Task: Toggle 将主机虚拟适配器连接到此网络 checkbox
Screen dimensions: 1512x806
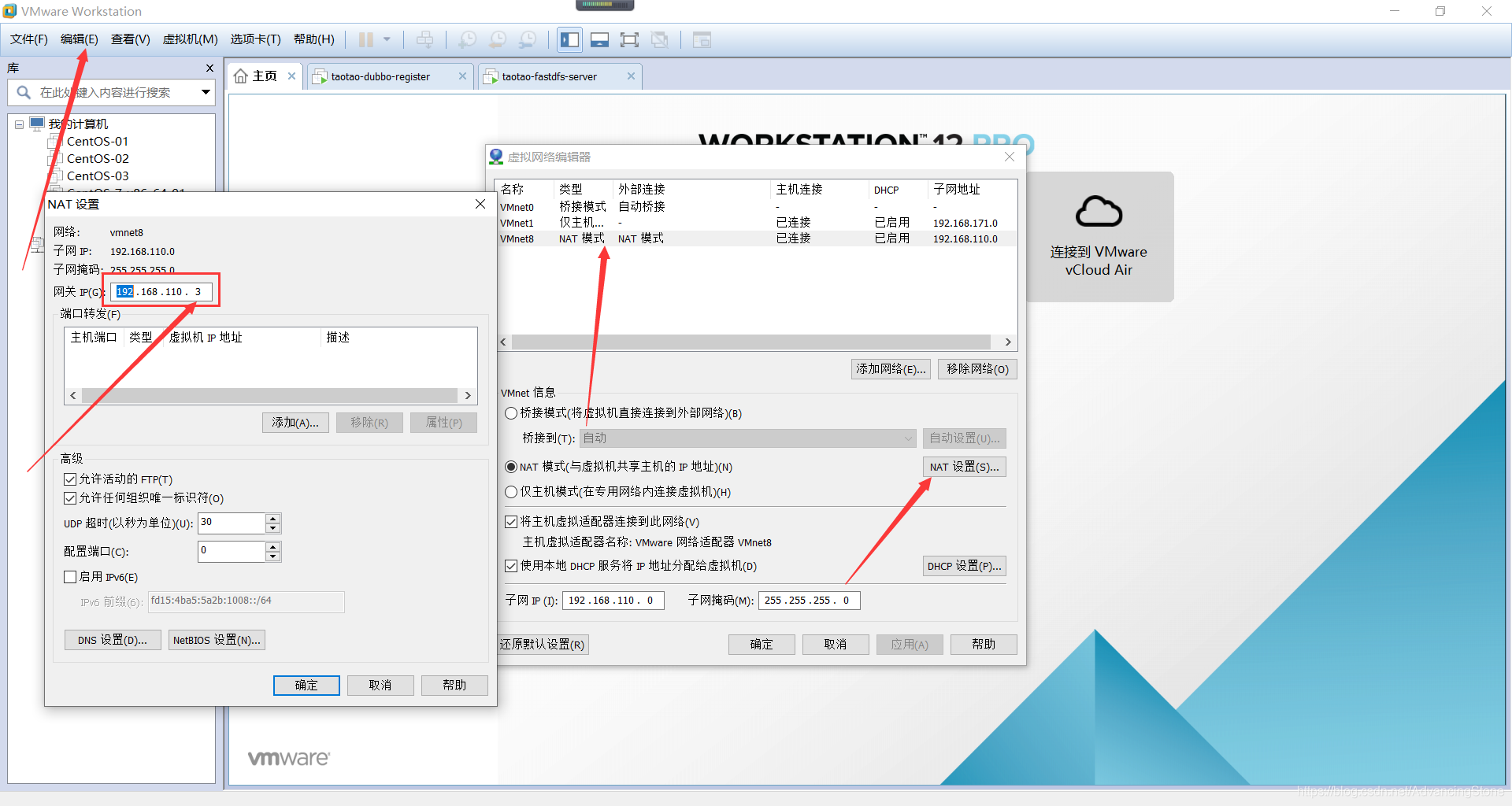Action: pos(511,522)
